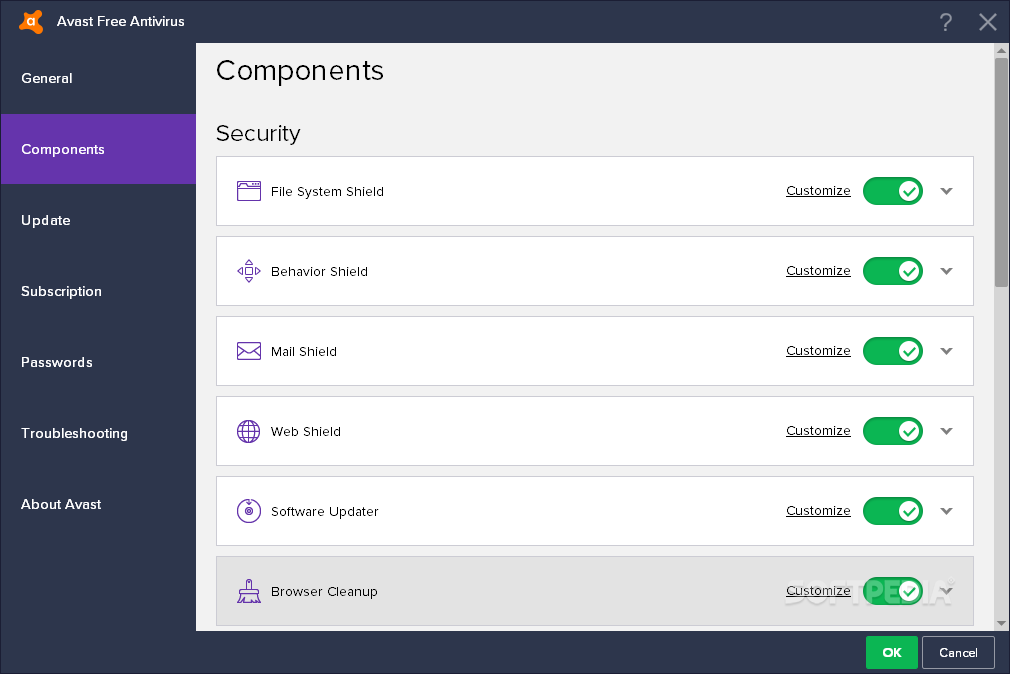The height and width of the screenshot is (674, 1010).
Task: Select the Components sidebar tab
Action: (x=98, y=149)
